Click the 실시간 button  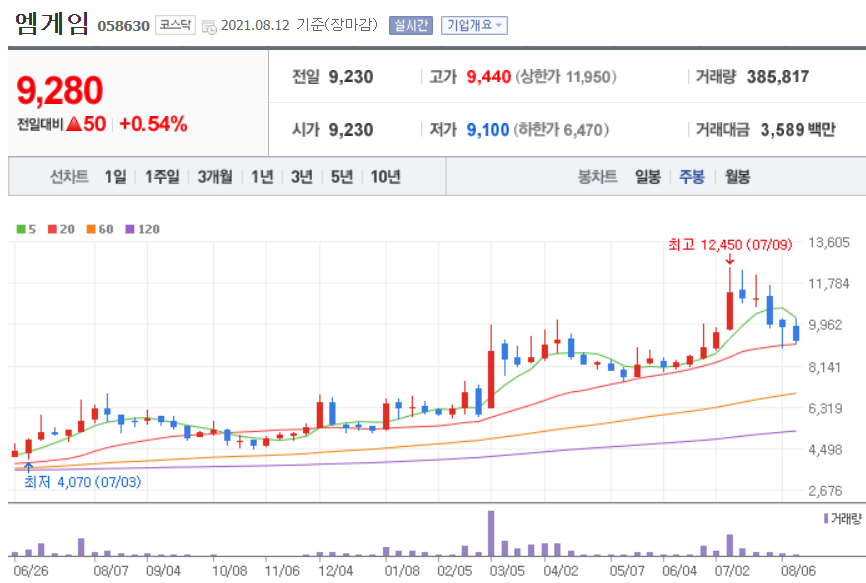(x=410, y=25)
